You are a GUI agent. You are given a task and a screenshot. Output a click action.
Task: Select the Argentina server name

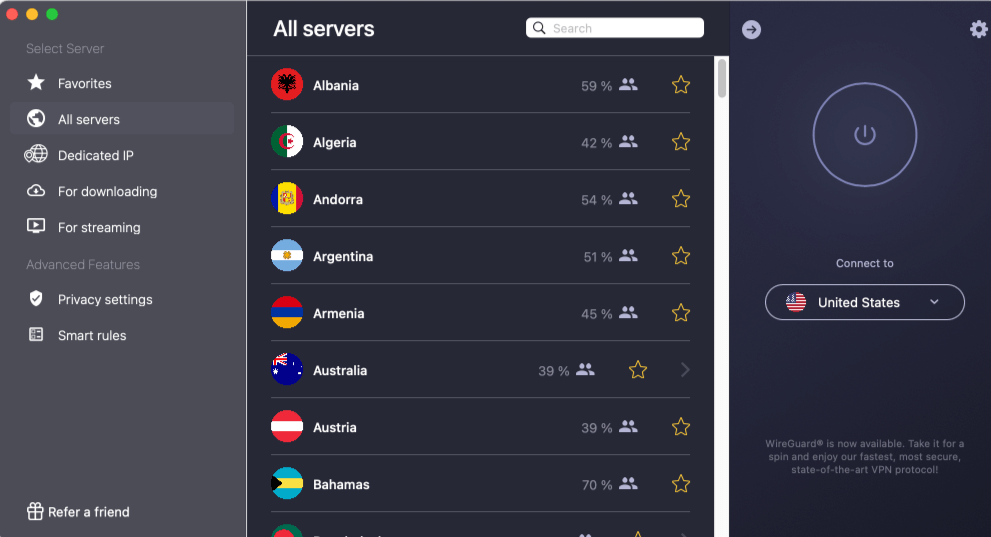pos(343,256)
